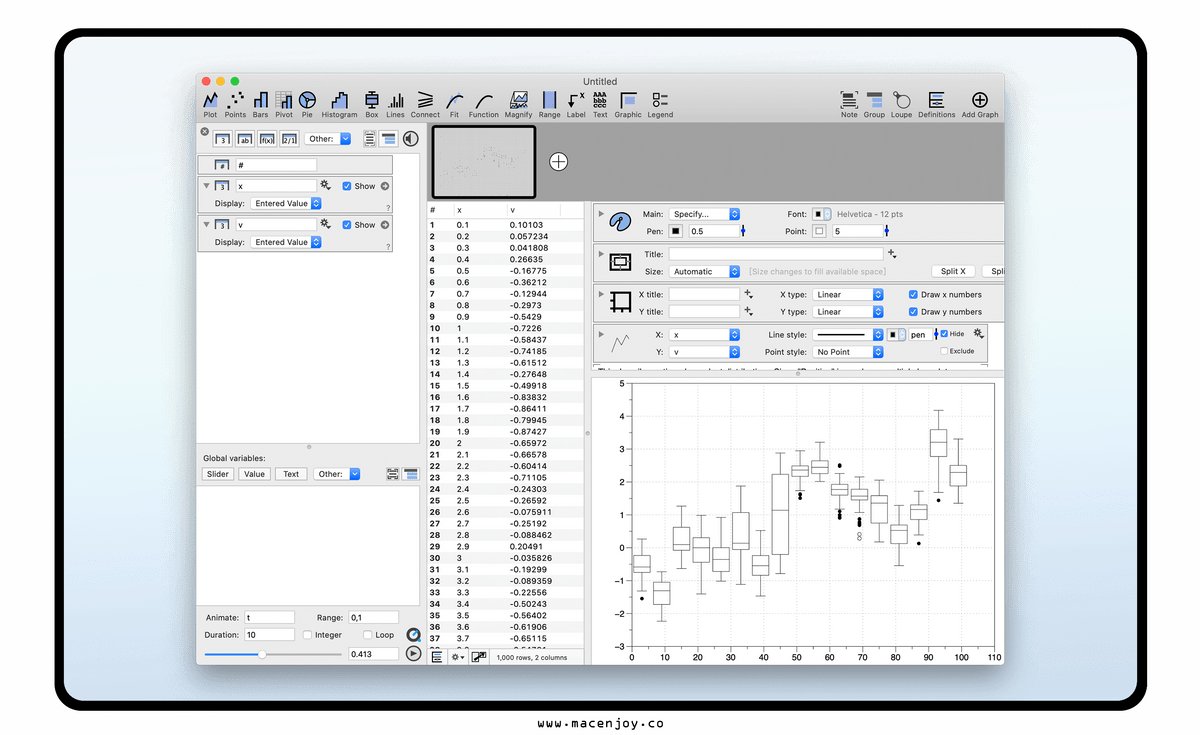Add a date column with the 2/1 icon
This screenshot has width=1200, height=735.
[289, 139]
